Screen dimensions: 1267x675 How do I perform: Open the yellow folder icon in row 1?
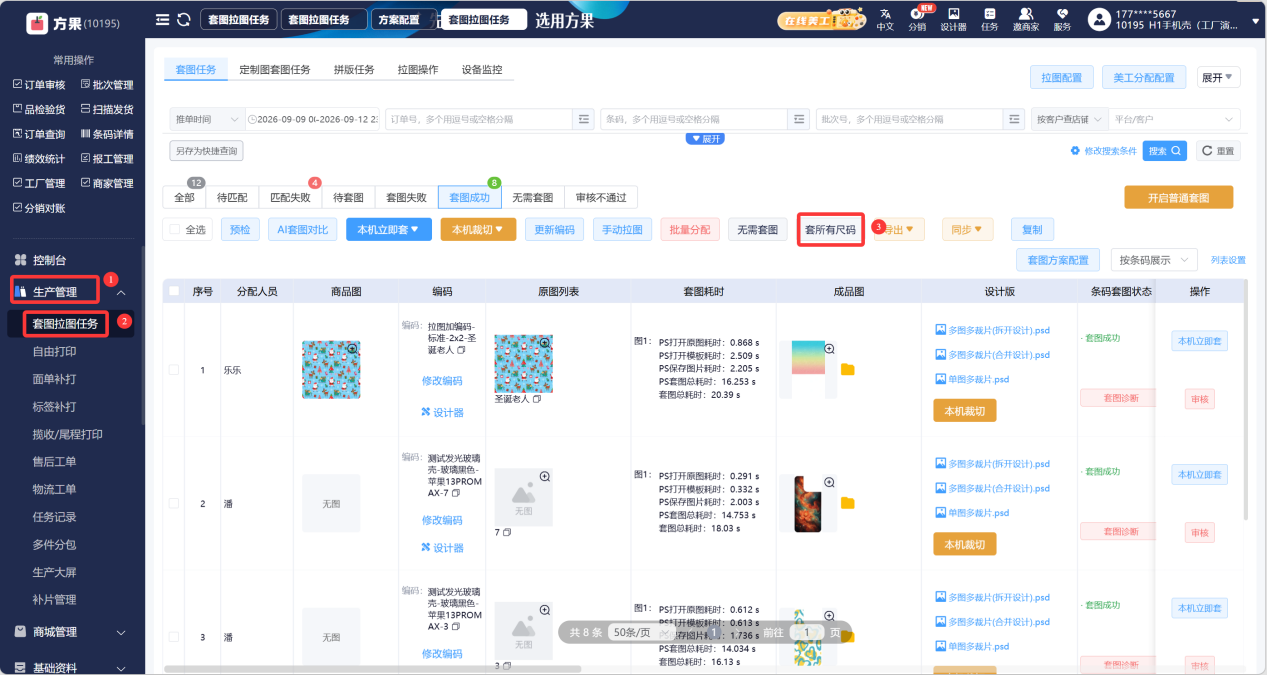coord(848,370)
